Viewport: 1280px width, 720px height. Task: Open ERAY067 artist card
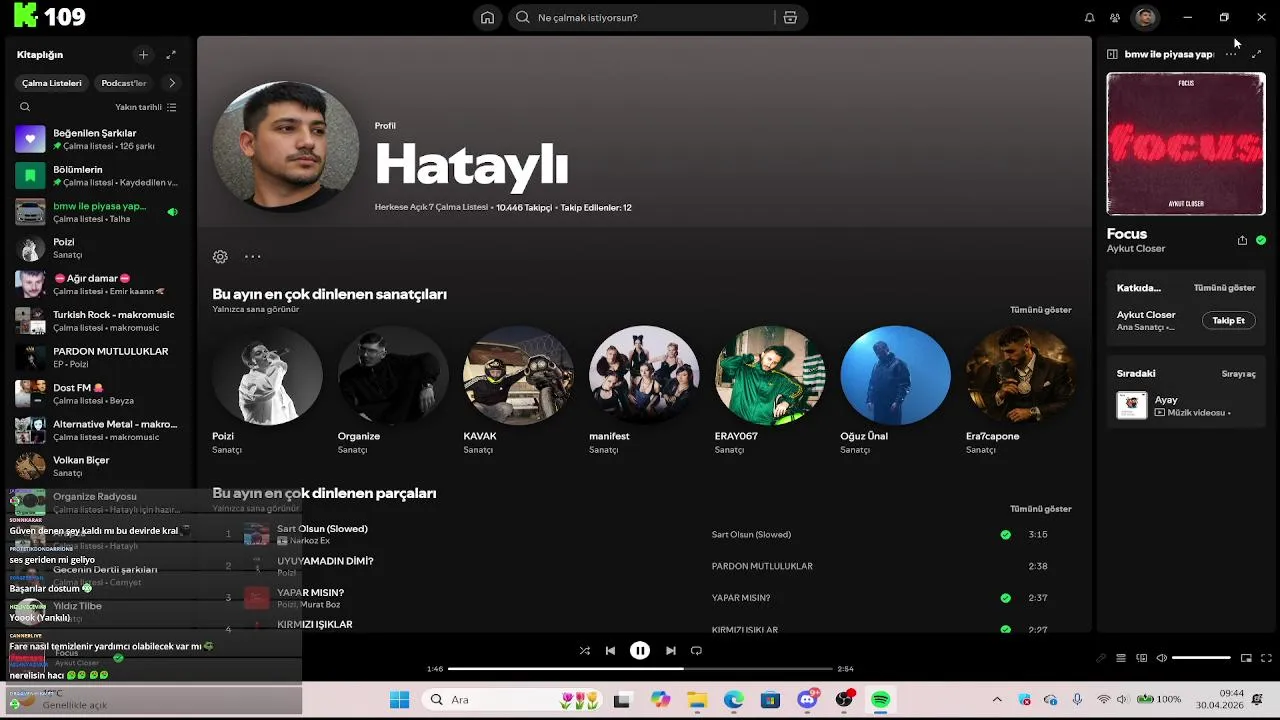770,390
